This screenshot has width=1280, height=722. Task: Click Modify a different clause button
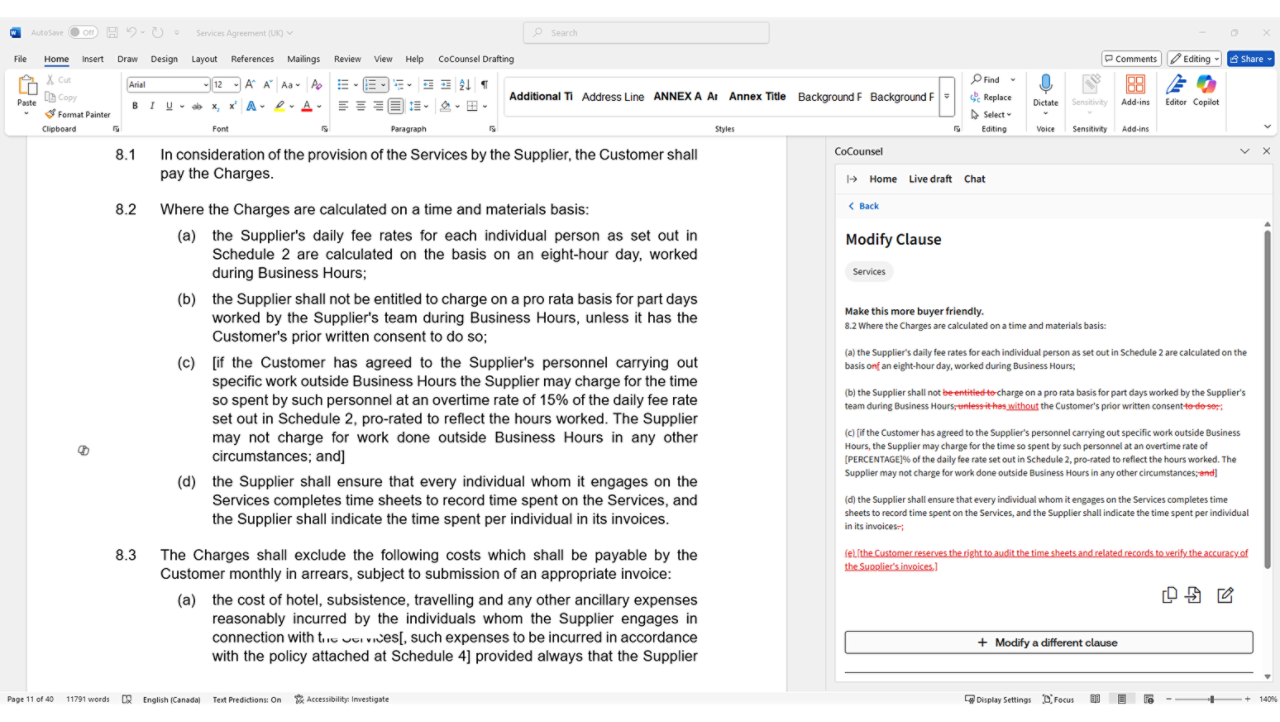click(x=1048, y=642)
